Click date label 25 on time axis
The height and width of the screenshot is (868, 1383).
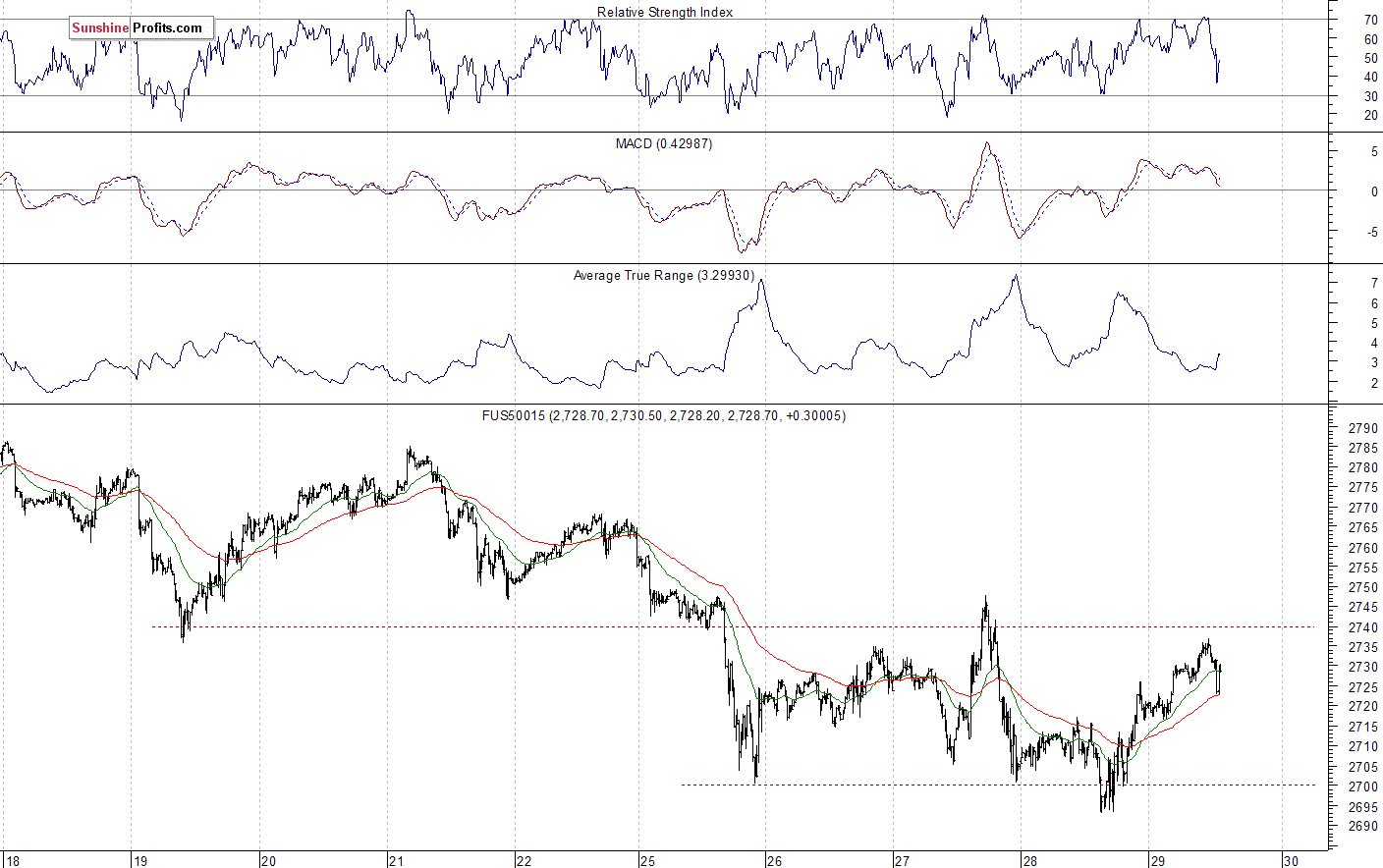pos(647,861)
